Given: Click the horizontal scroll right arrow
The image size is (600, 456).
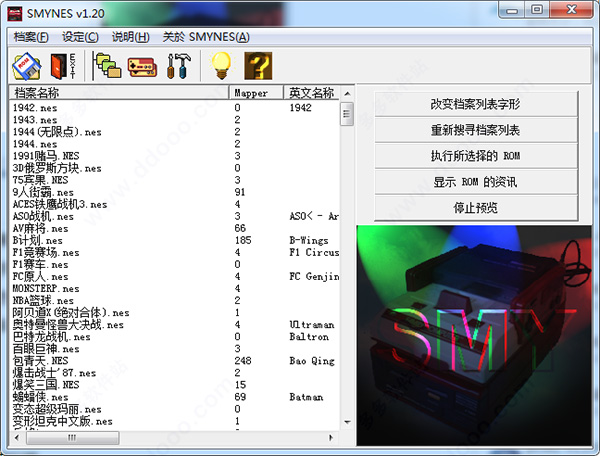Looking at the screenshot, I should (331, 438).
